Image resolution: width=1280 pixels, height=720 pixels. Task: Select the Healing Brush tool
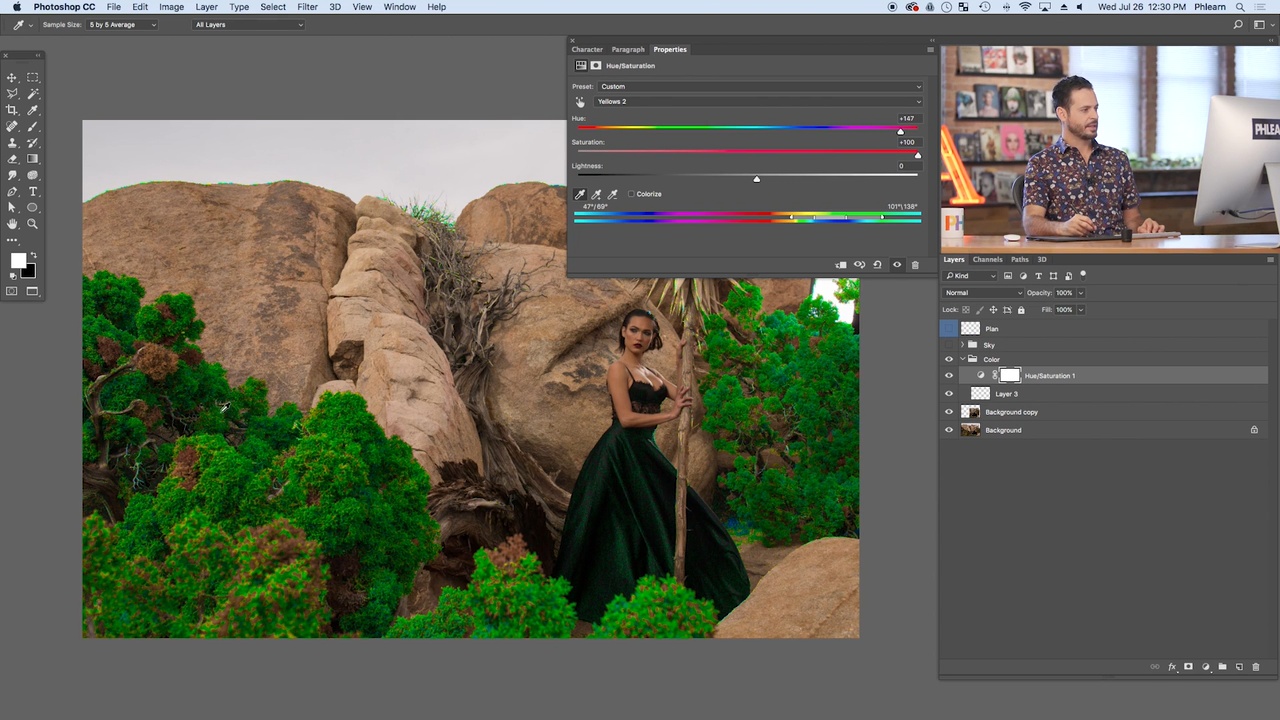(12, 126)
